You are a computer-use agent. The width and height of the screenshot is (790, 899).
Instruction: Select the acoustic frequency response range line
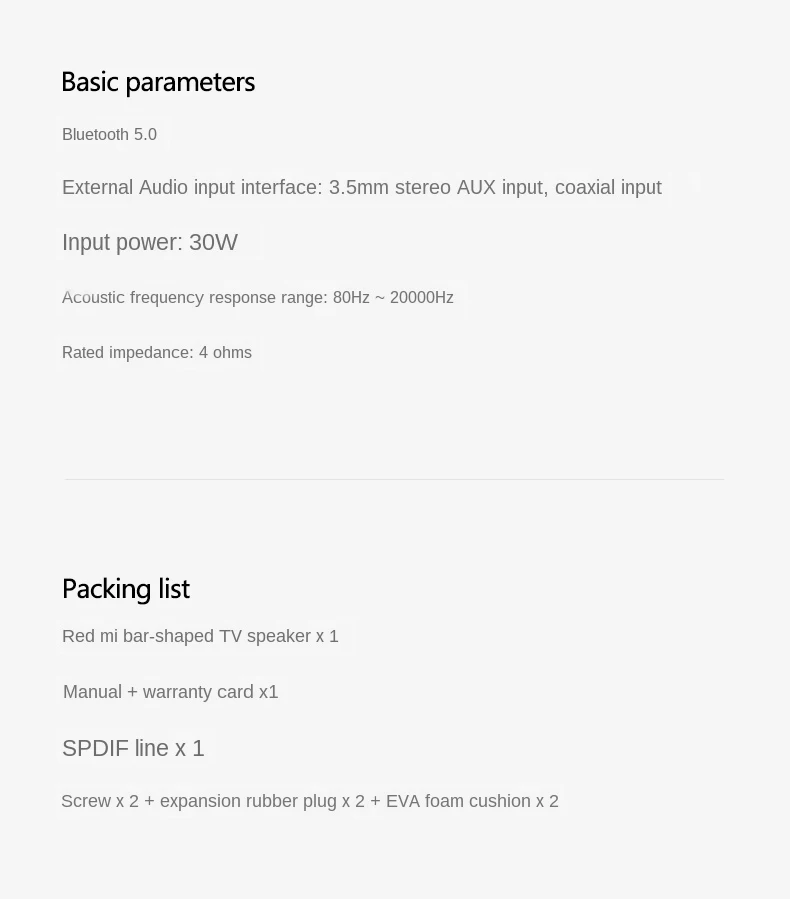[x=257, y=298]
